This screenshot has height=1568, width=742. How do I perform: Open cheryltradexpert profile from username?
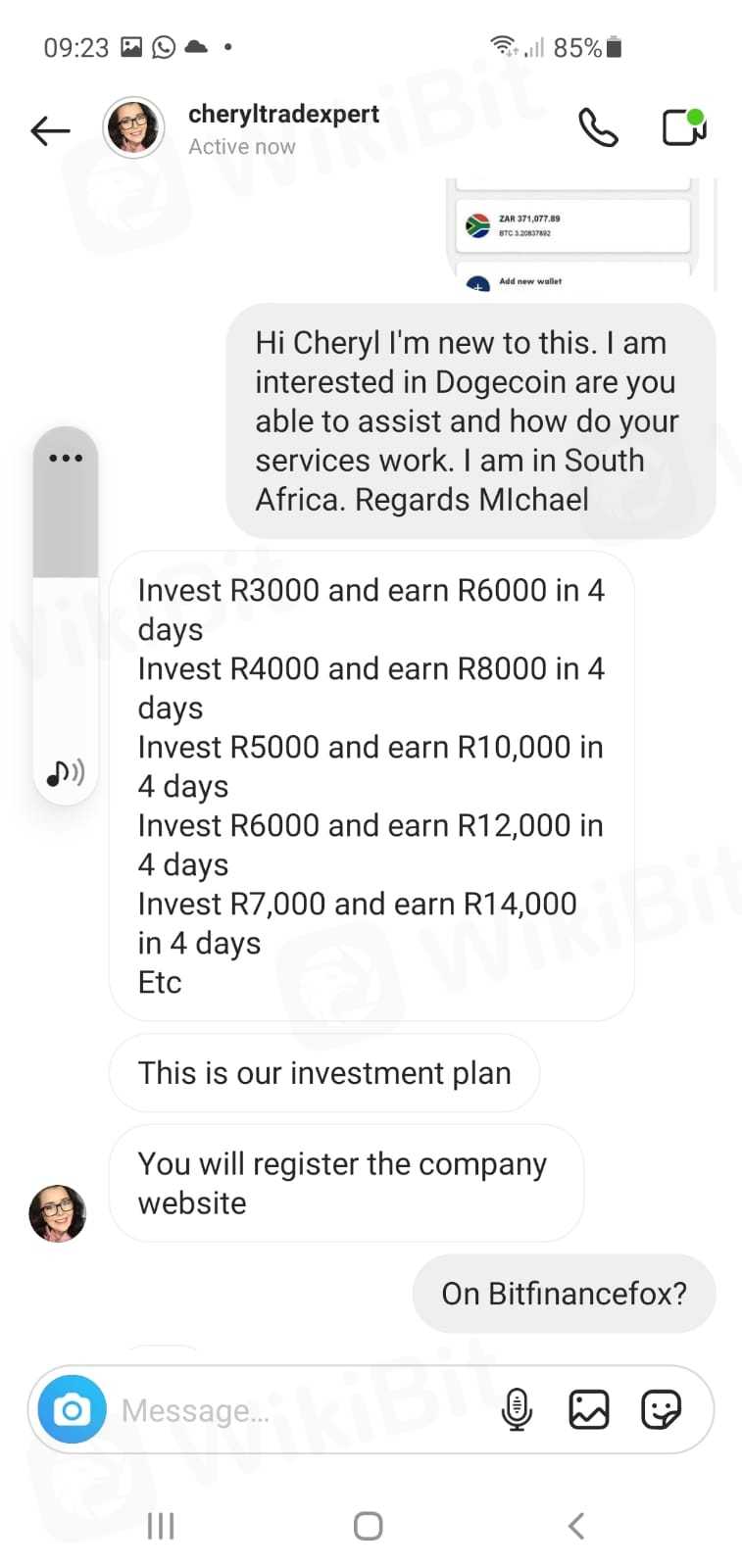click(x=283, y=114)
